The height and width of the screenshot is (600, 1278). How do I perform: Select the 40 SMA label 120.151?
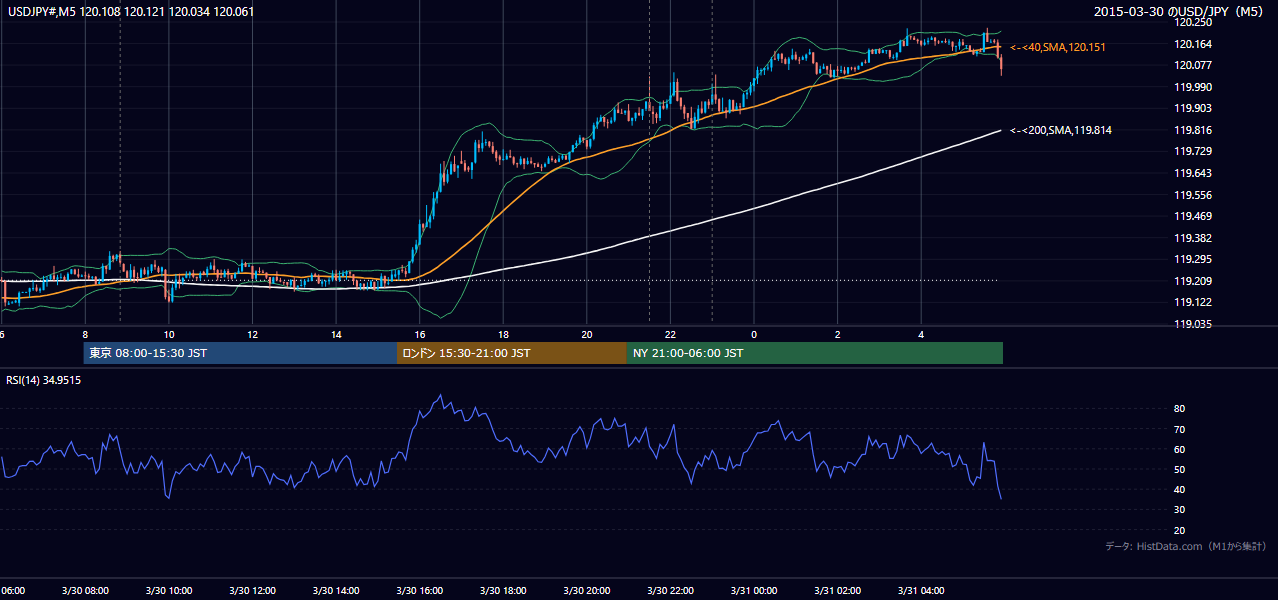point(1059,47)
